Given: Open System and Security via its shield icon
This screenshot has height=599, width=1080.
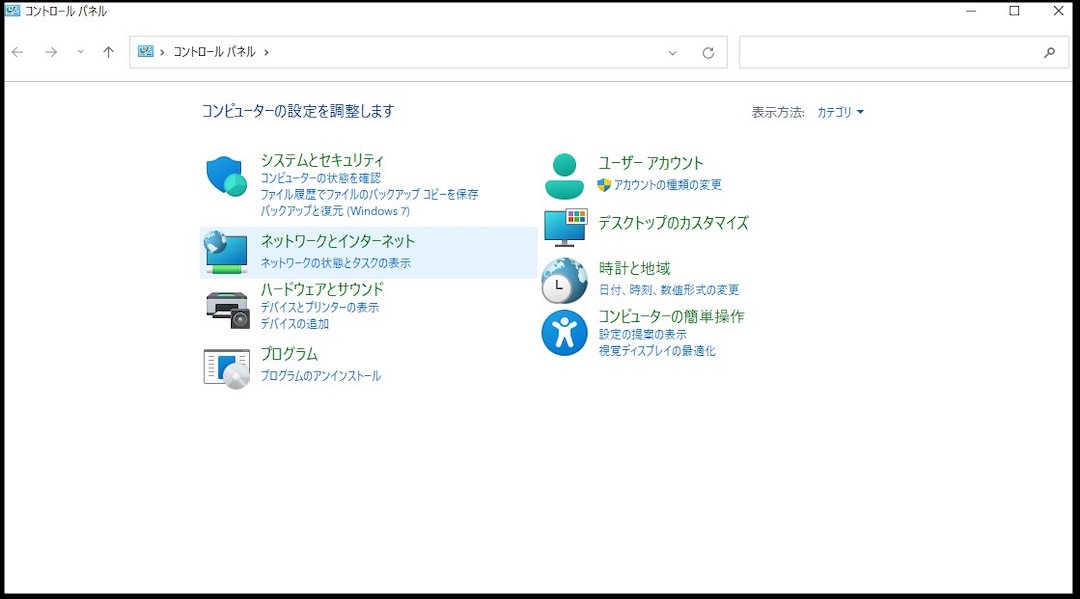Looking at the screenshot, I should tap(225, 176).
